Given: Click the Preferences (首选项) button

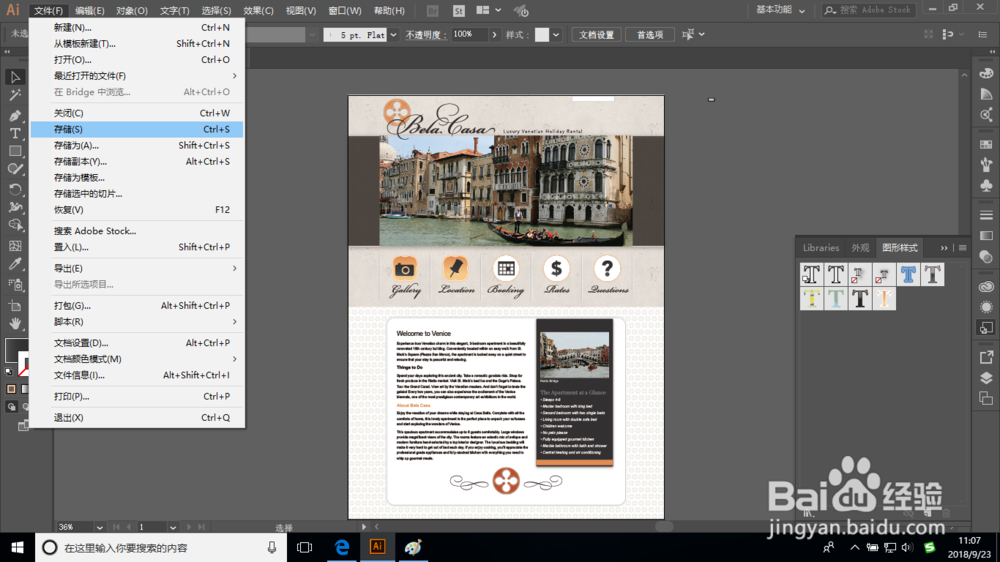Looking at the screenshot, I should [x=650, y=35].
